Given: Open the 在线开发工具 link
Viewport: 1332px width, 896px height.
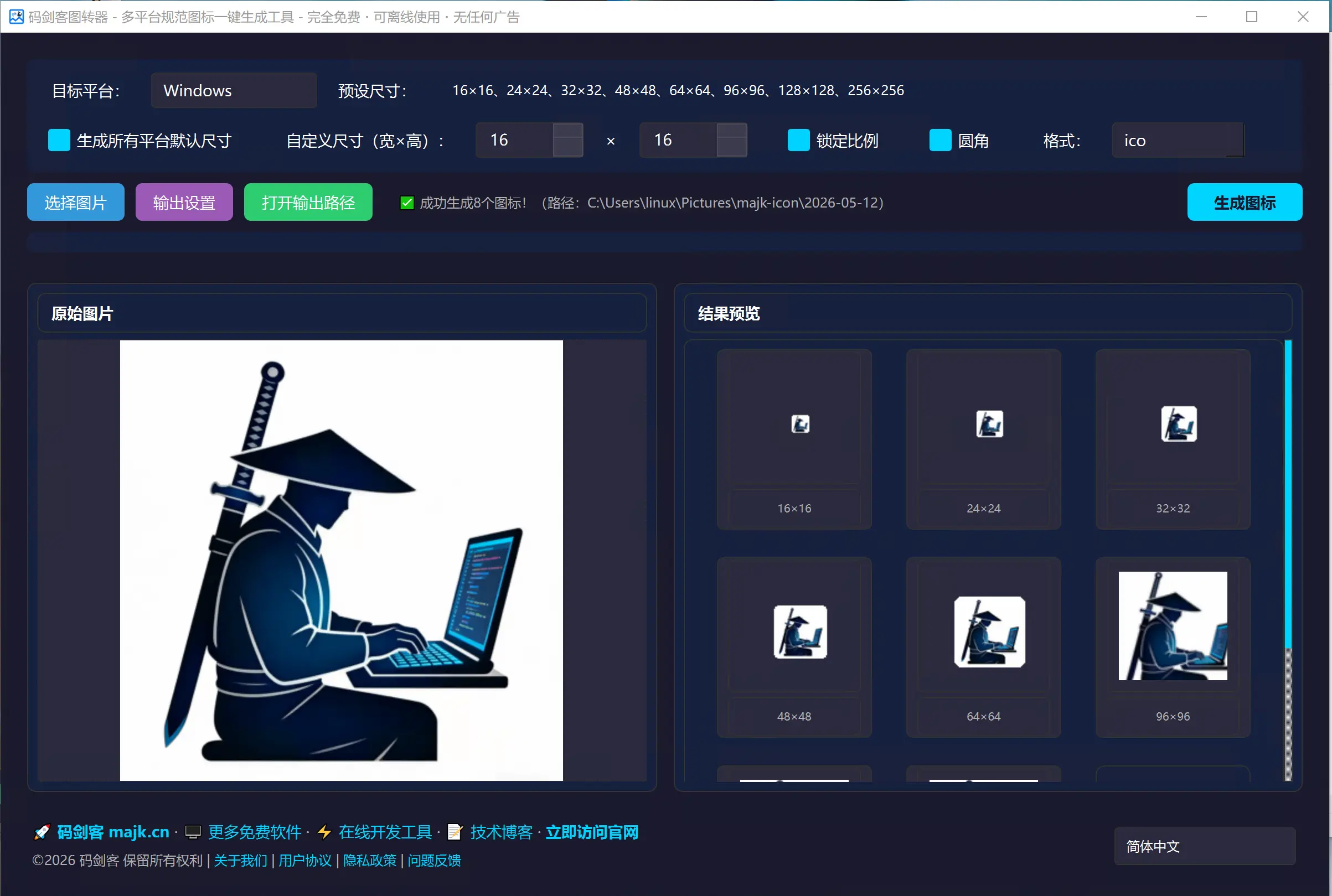Looking at the screenshot, I should coord(385,832).
